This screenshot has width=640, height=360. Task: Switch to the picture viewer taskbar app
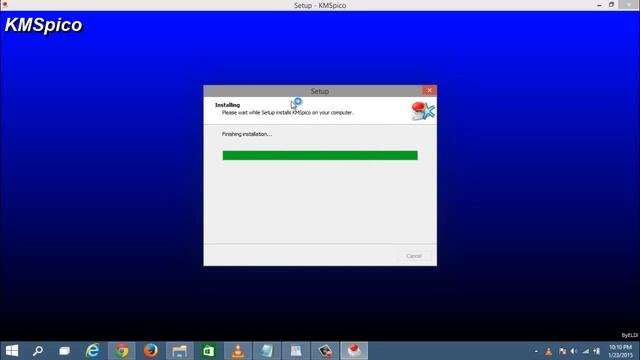pos(296,351)
